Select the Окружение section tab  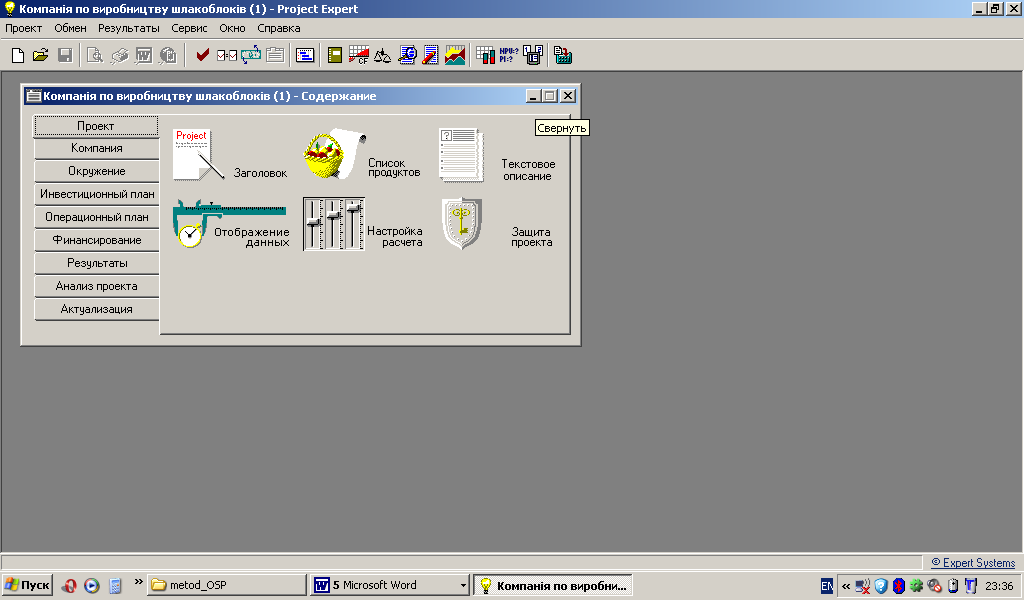click(x=96, y=171)
